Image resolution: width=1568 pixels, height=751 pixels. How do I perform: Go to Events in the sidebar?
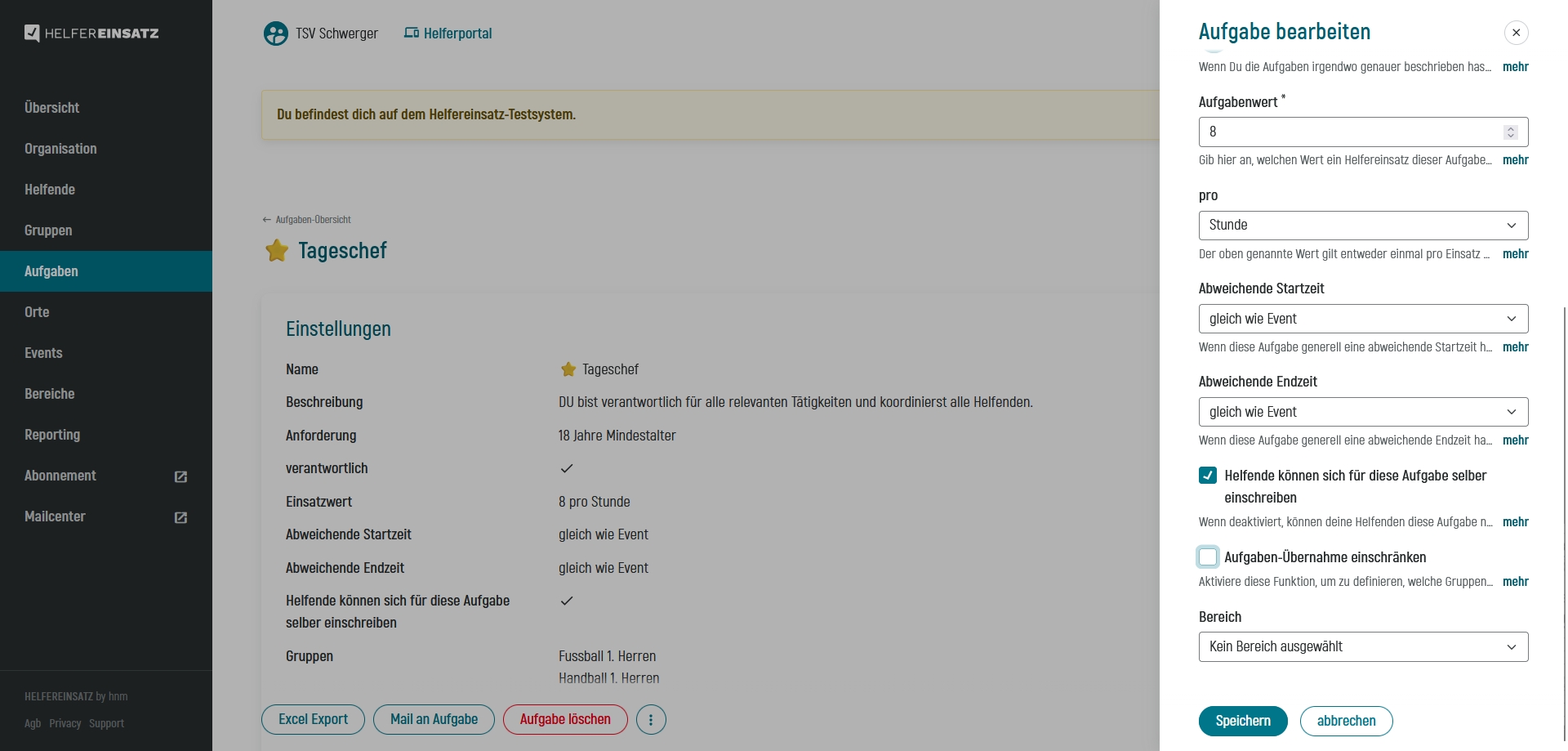(43, 353)
